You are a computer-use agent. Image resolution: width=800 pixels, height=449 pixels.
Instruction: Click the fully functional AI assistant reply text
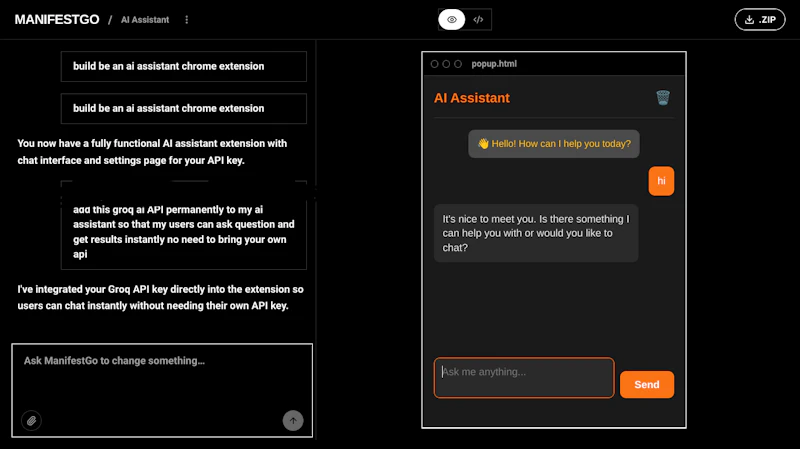(x=152, y=152)
